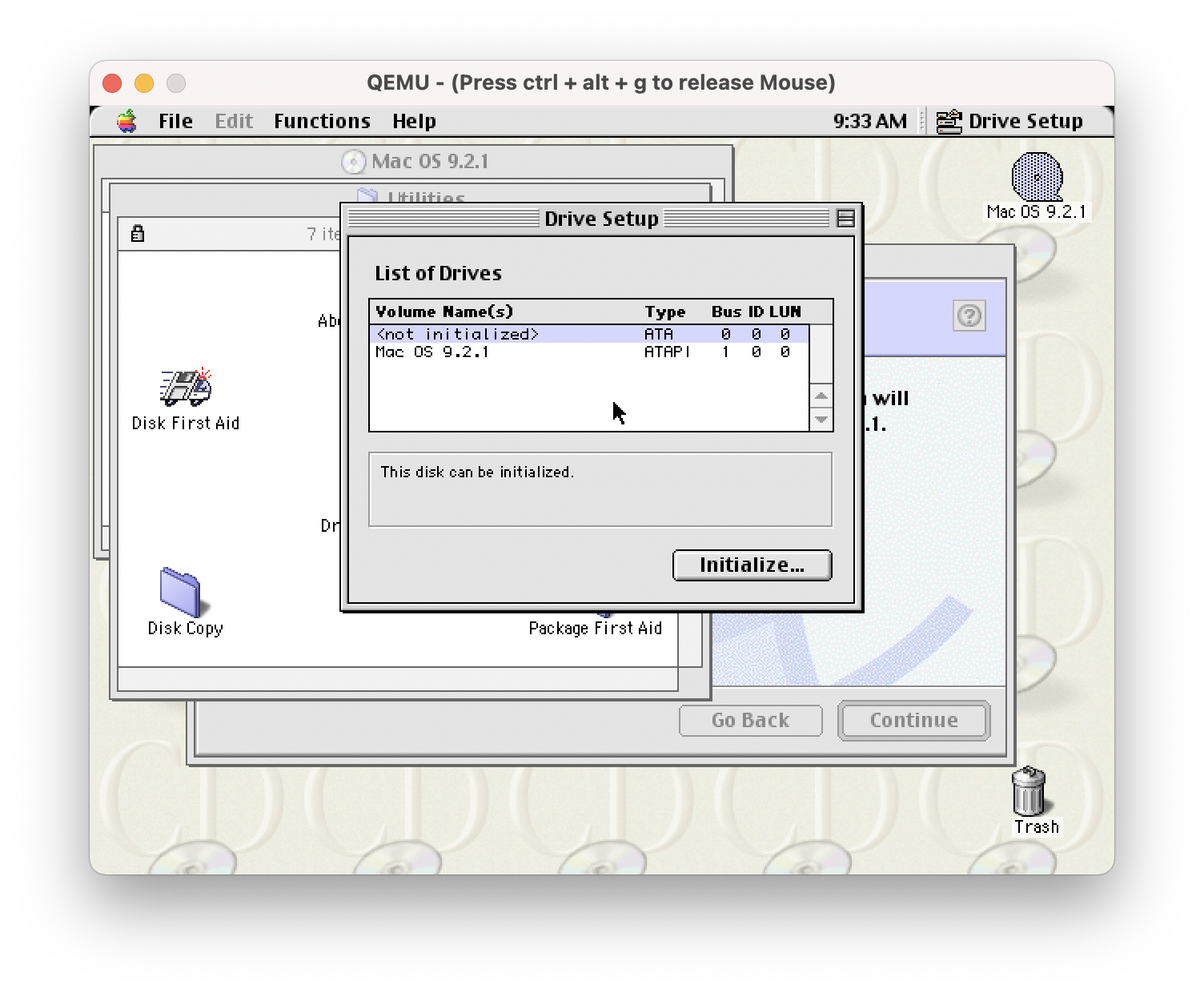Click the Mac OS 9.2.1 window title bar
This screenshot has height=993, width=1204.
[x=414, y=161]
